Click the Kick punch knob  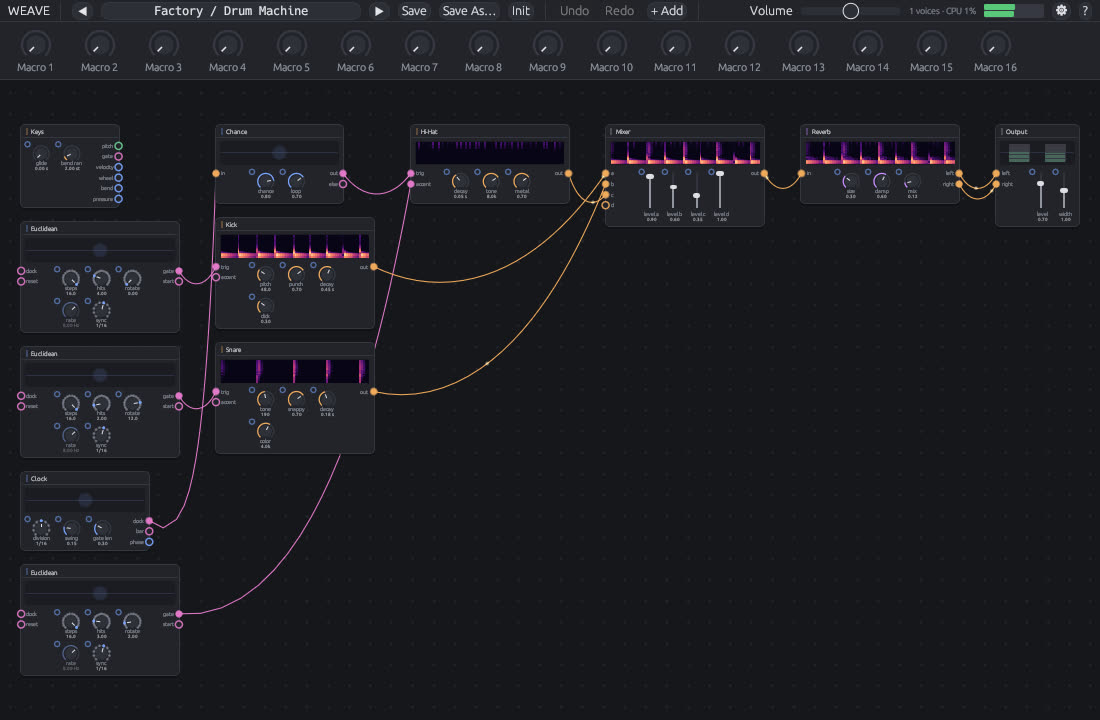point(296,274)
